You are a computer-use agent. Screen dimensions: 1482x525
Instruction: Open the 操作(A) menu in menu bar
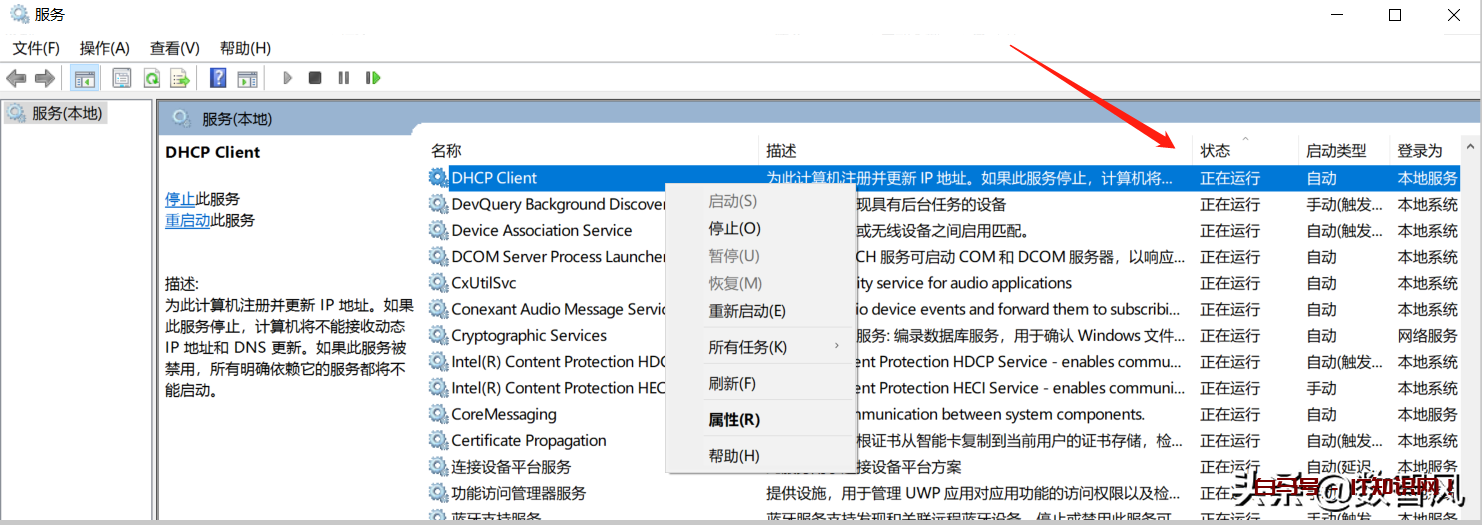105,48
